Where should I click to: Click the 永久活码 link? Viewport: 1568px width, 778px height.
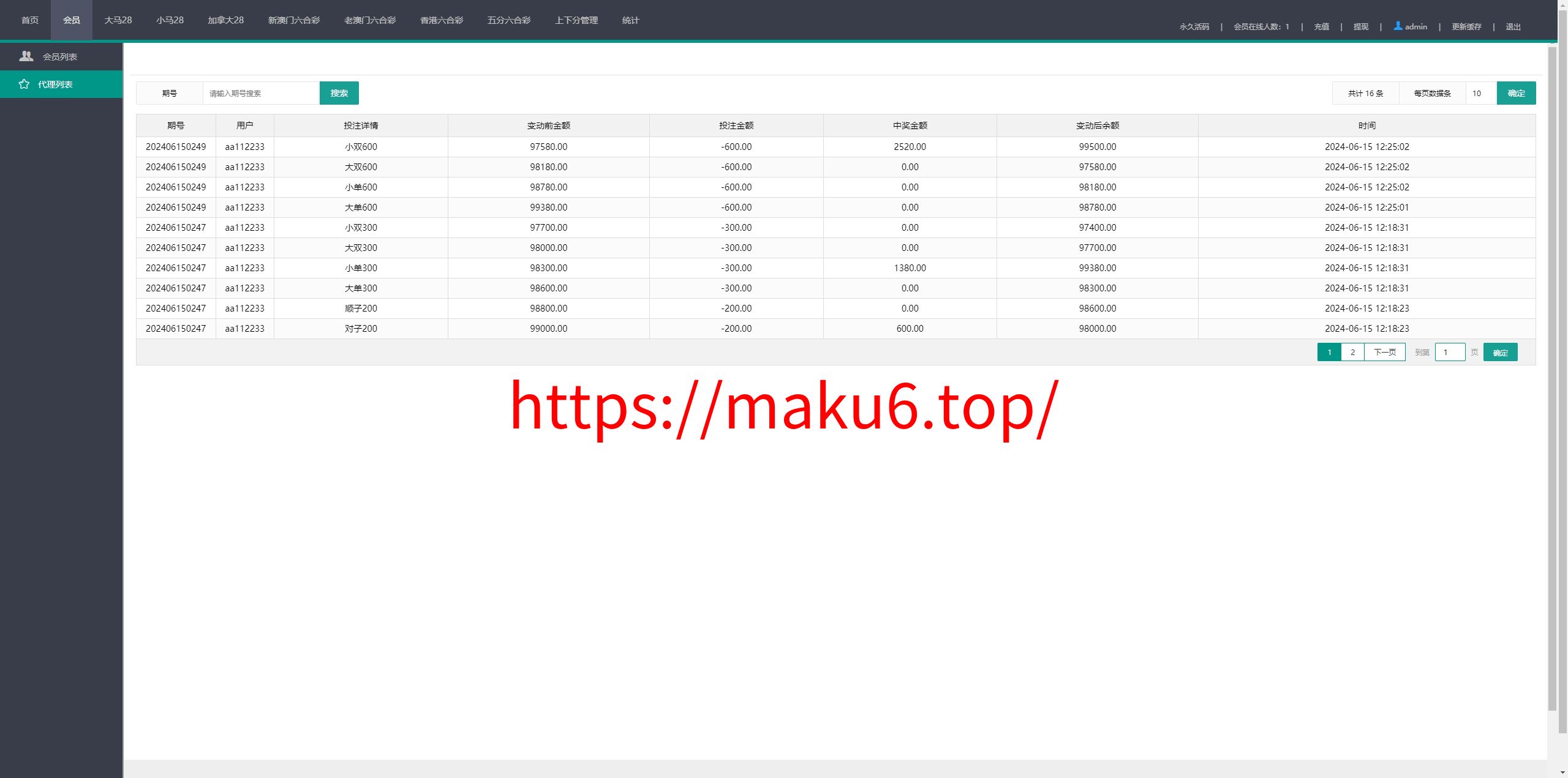point(1194,26)
